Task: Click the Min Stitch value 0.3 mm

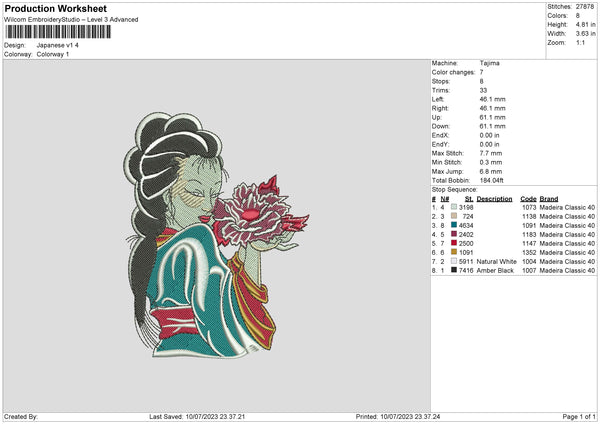Action: (x=491, y=162)
